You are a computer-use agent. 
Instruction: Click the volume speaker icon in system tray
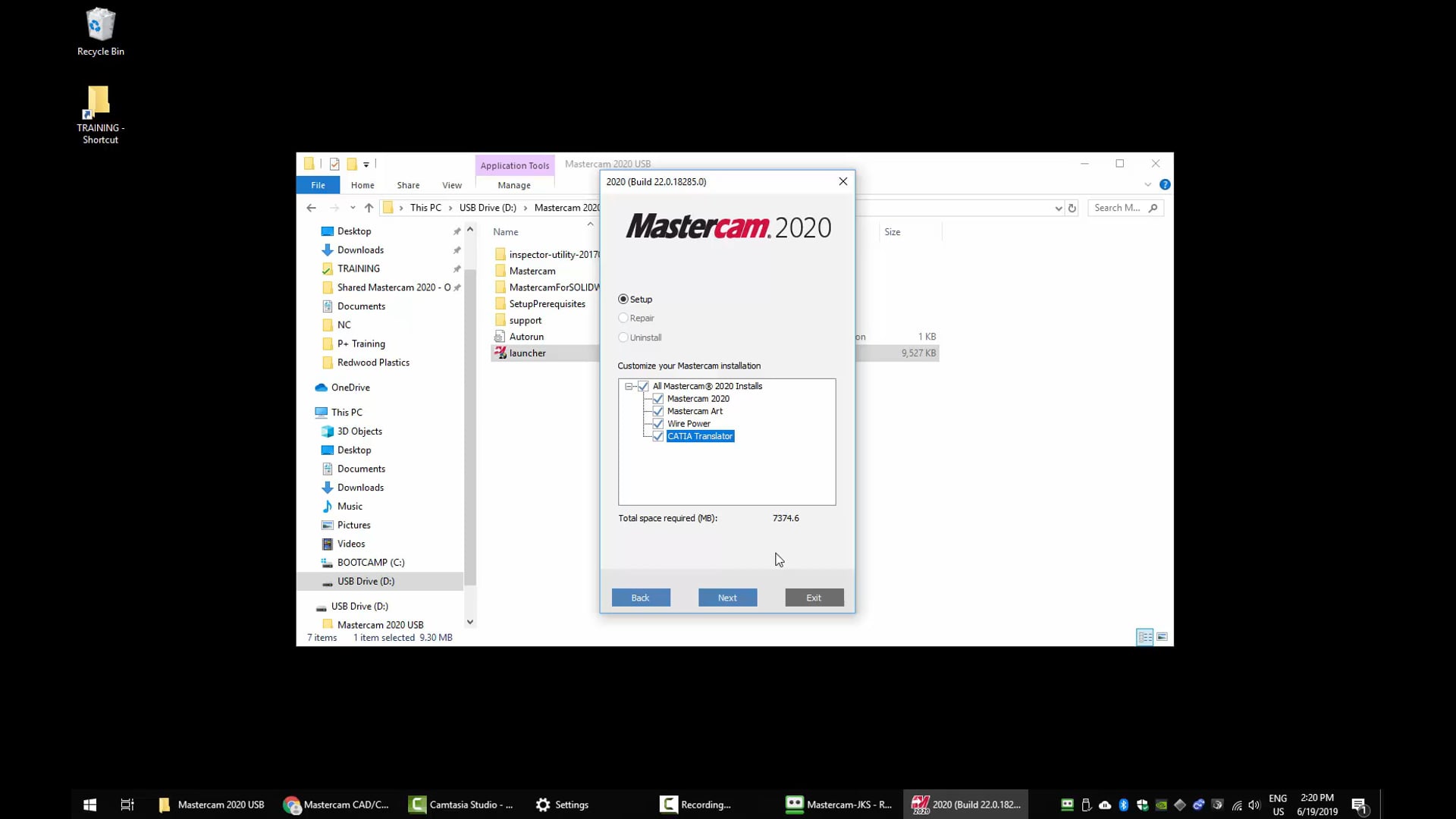[x=1254, y=805]
